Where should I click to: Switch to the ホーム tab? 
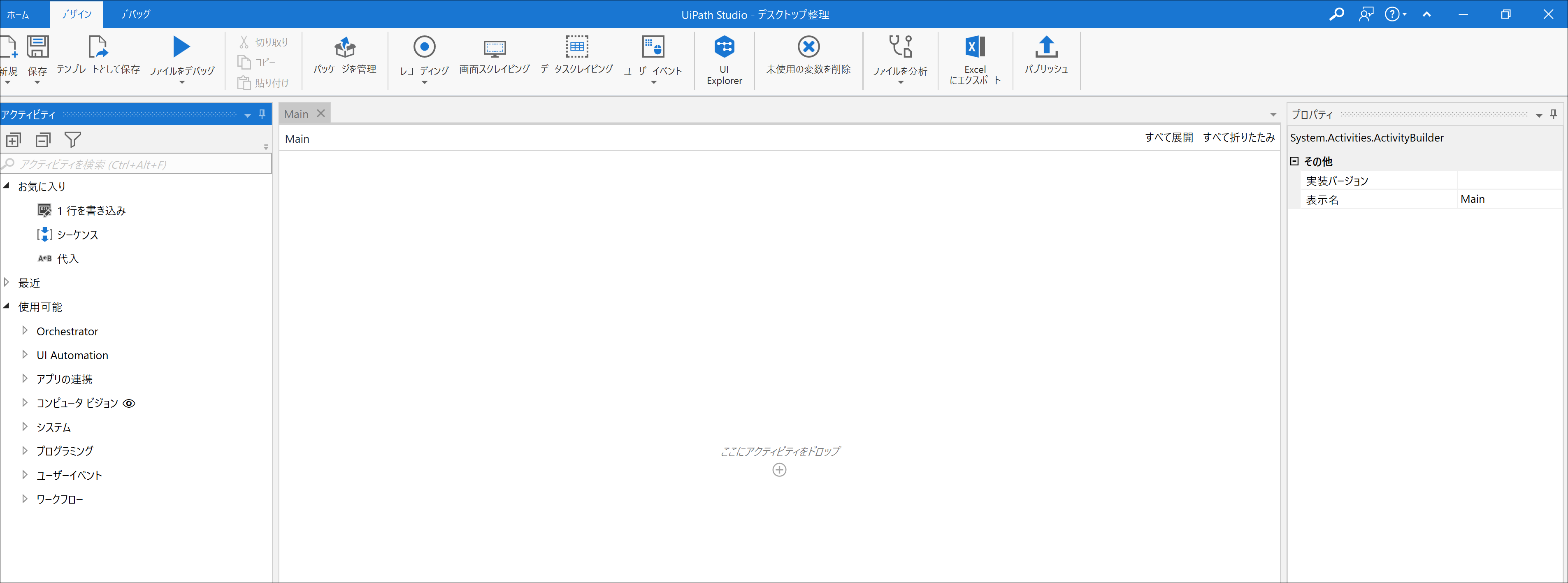point(18,14)
